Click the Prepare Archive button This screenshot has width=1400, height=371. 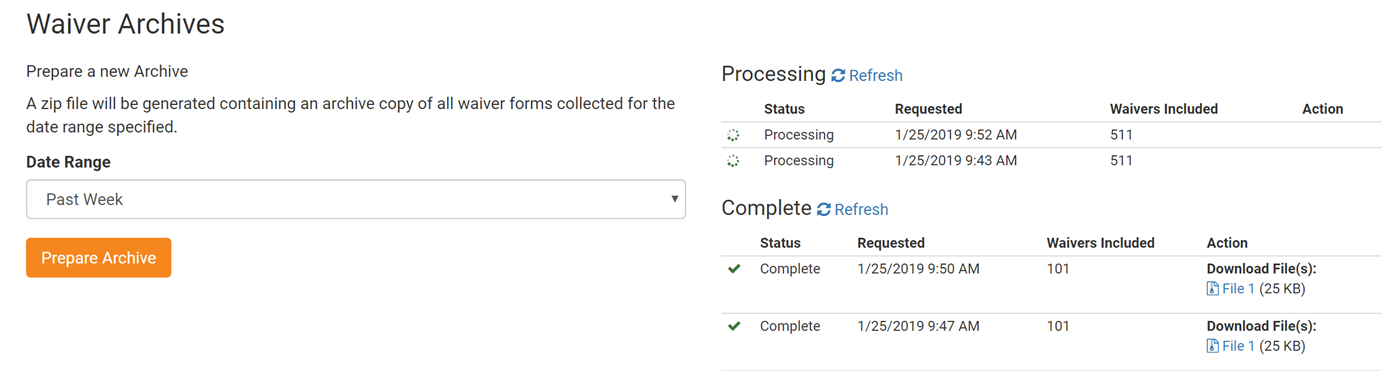click(x=99, y=258)
